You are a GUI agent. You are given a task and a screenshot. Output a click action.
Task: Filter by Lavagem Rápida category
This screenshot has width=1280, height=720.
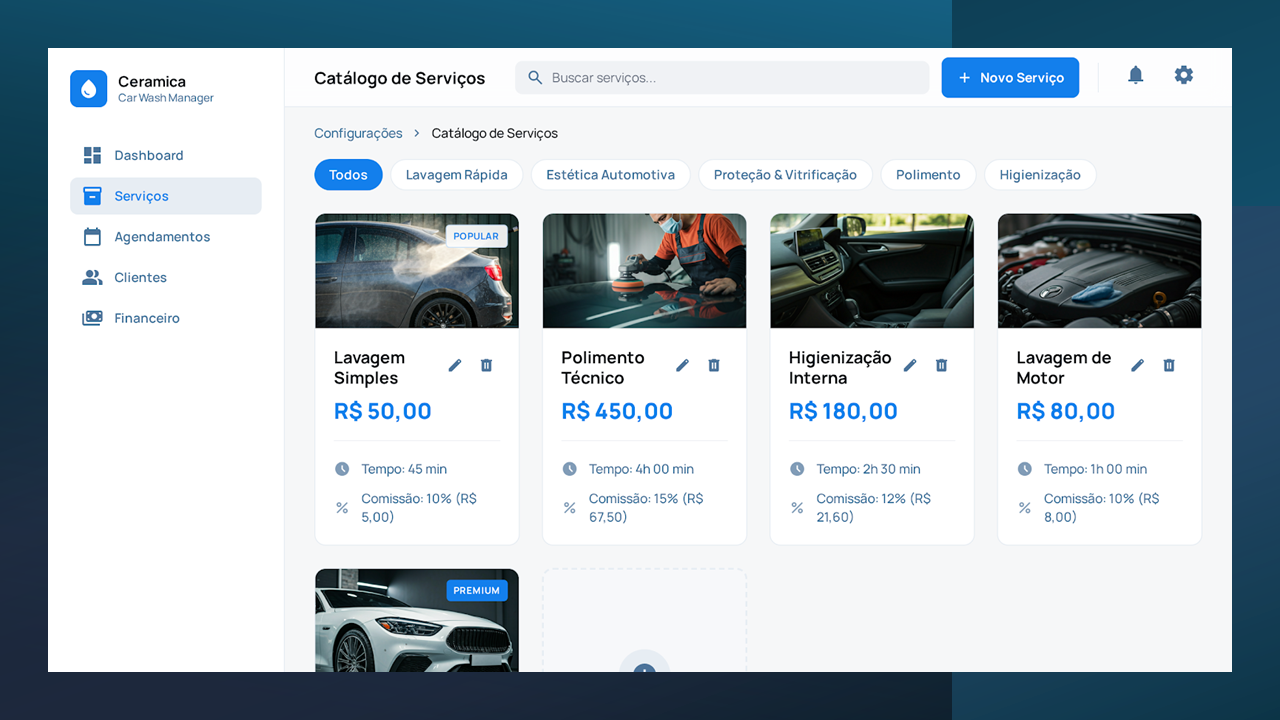[x=456, y=175]
